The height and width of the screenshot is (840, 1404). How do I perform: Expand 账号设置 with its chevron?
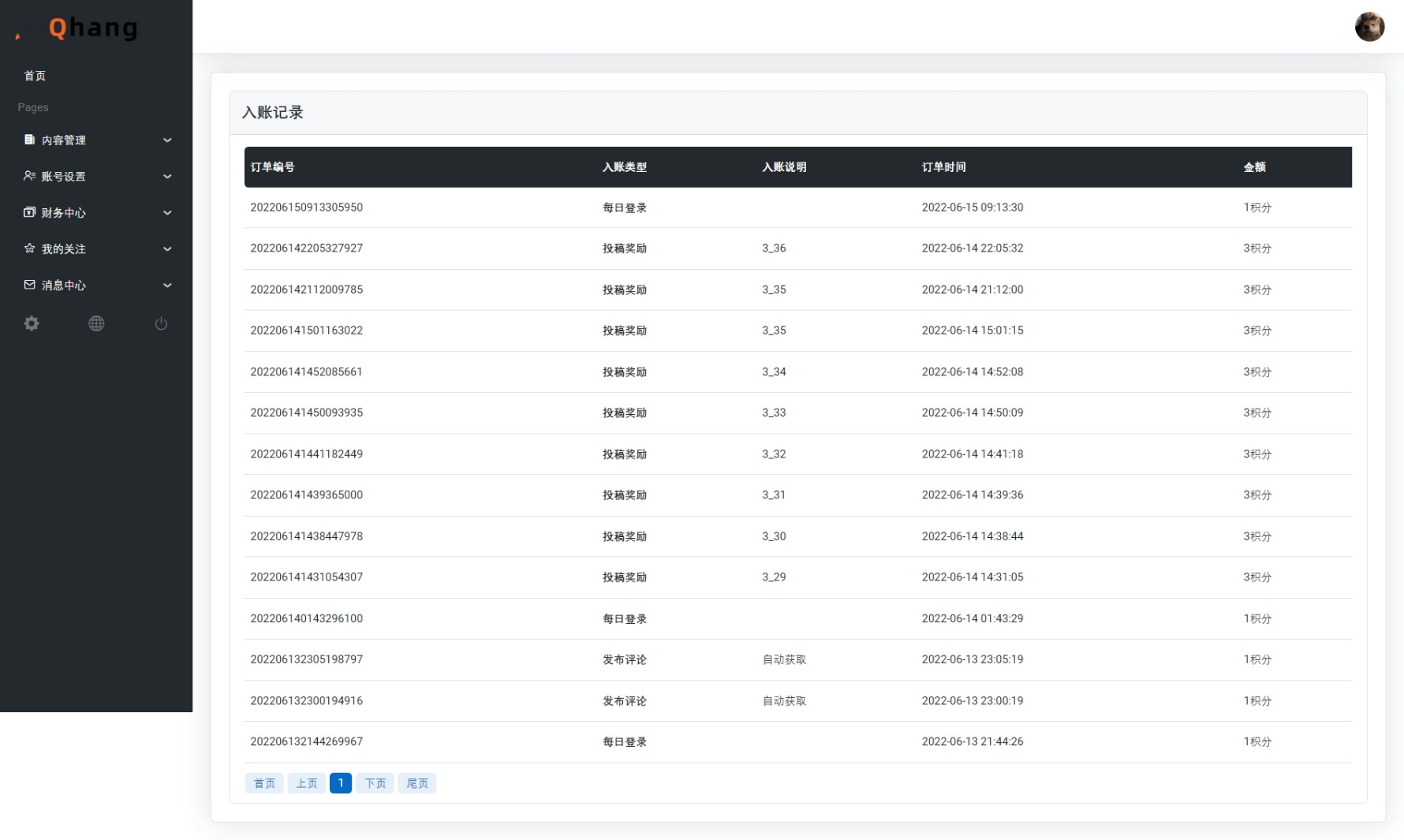point(167,177)
